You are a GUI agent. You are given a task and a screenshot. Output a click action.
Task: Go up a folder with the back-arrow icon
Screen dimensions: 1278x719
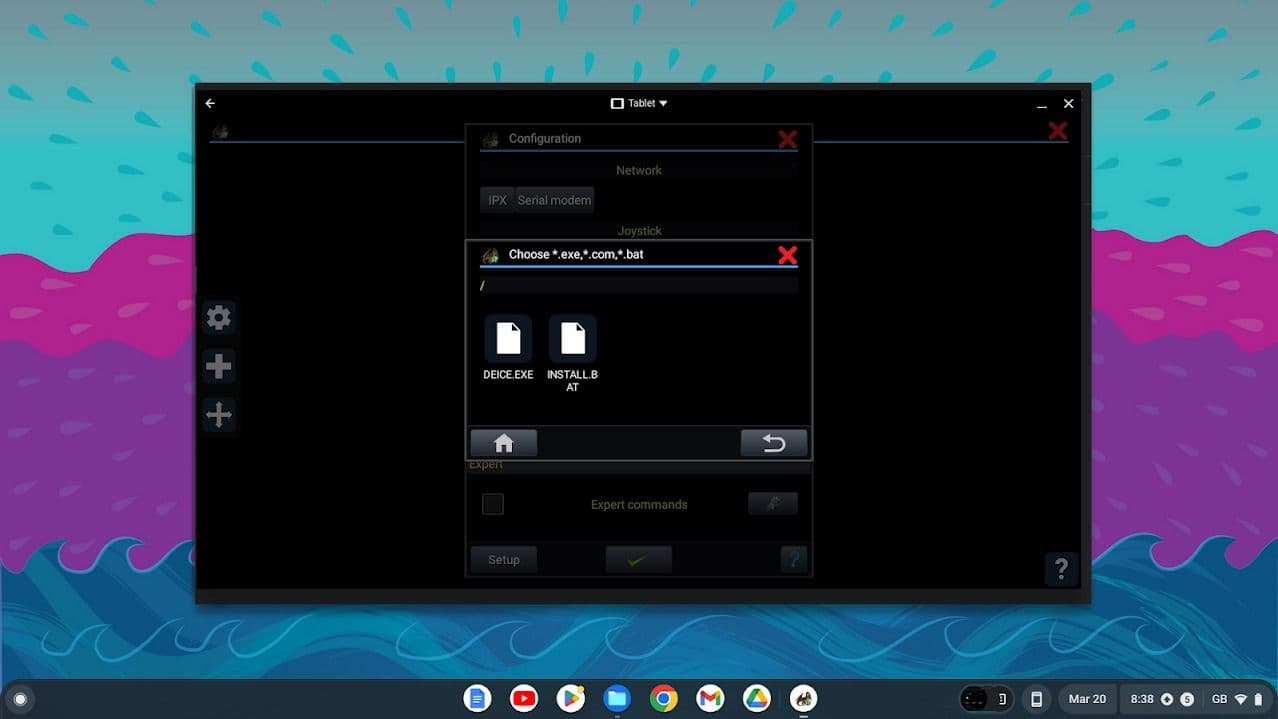773,442
